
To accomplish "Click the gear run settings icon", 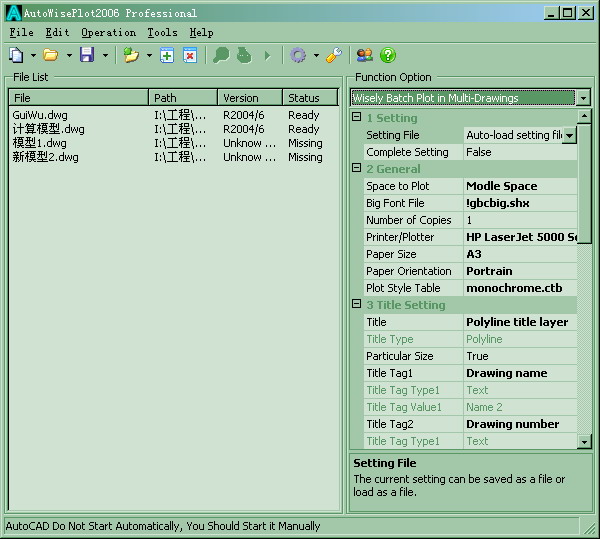I will (298, 55).
